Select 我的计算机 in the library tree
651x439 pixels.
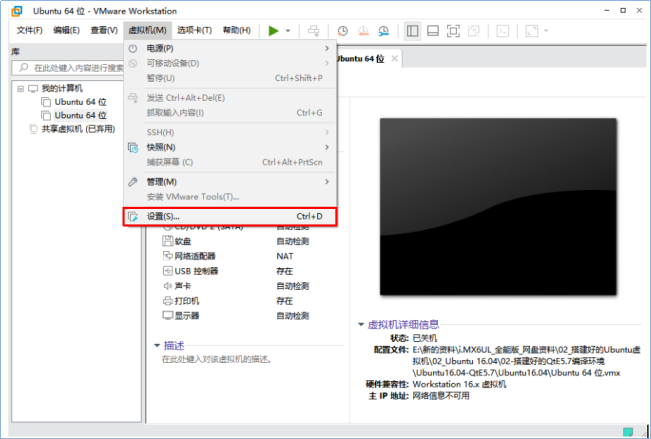62,88
